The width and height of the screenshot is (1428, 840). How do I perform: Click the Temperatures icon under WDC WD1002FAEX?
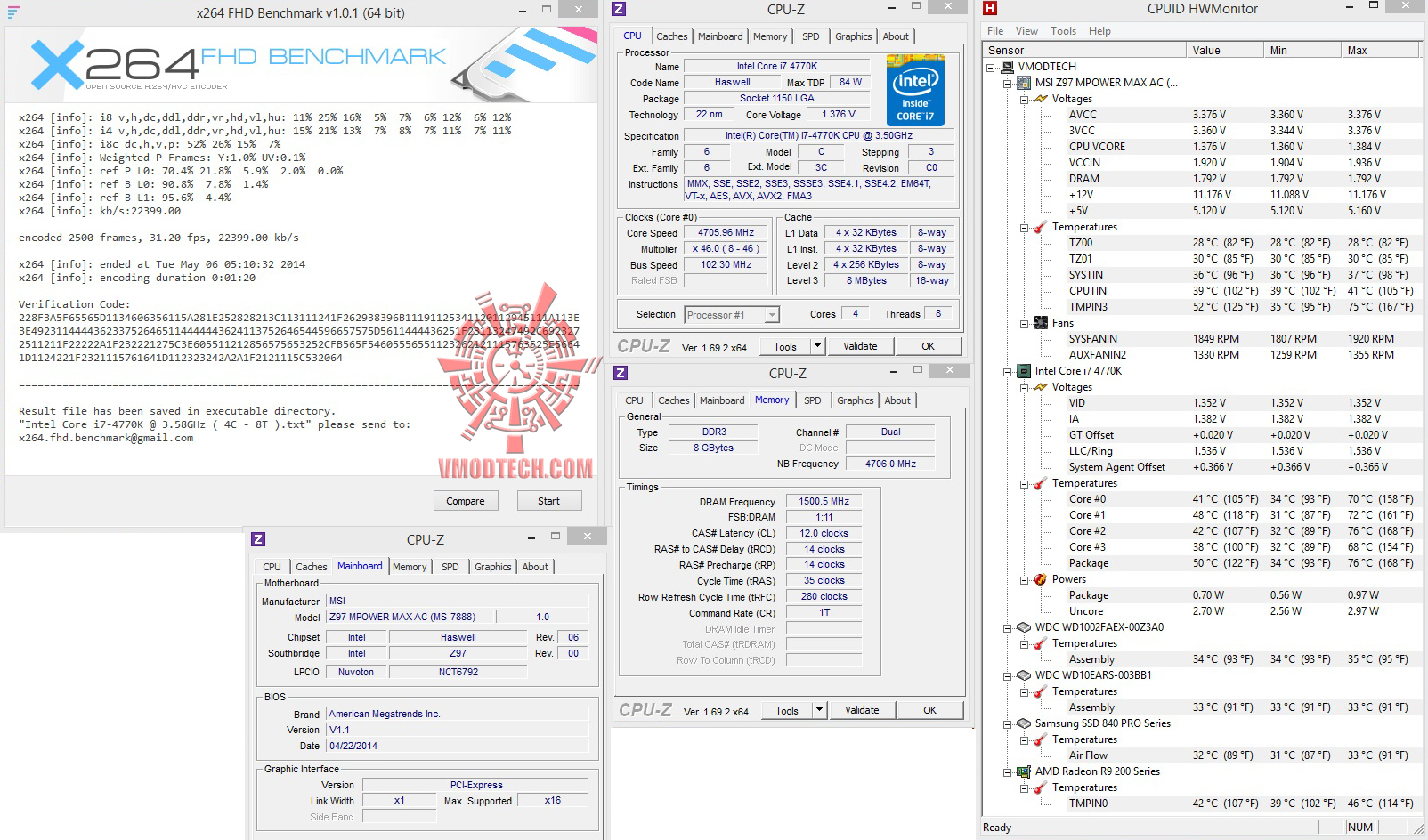tap(1040, 643)
